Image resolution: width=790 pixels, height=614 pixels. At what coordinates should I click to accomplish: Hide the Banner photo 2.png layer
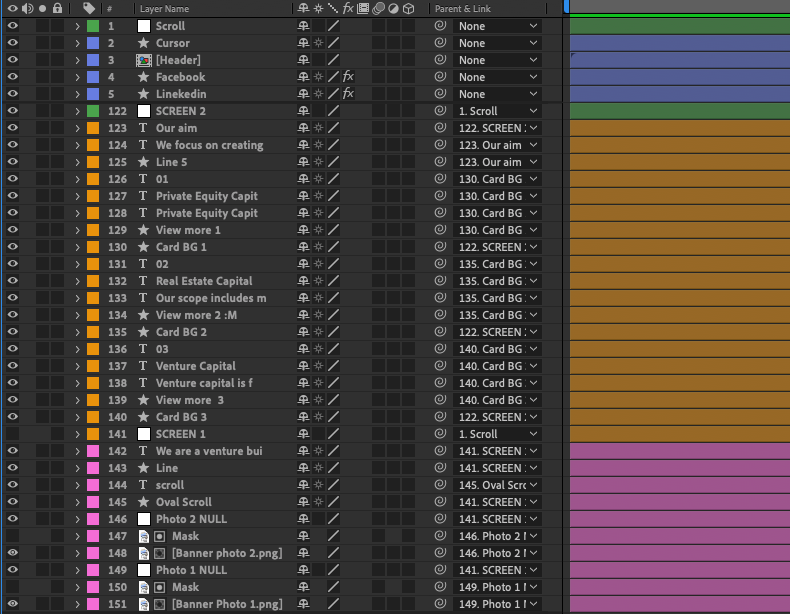[12, 553]
